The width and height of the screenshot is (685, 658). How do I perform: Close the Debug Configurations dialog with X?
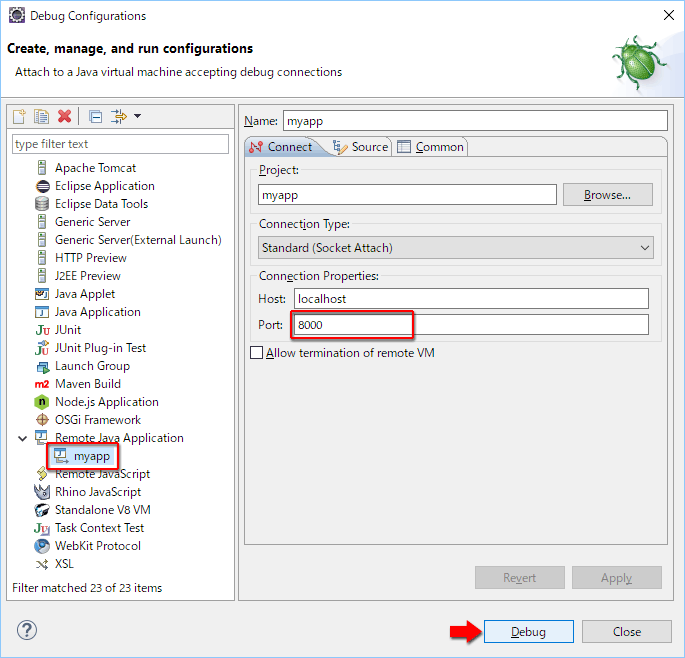pyautogui.click(x=668, y=15)
